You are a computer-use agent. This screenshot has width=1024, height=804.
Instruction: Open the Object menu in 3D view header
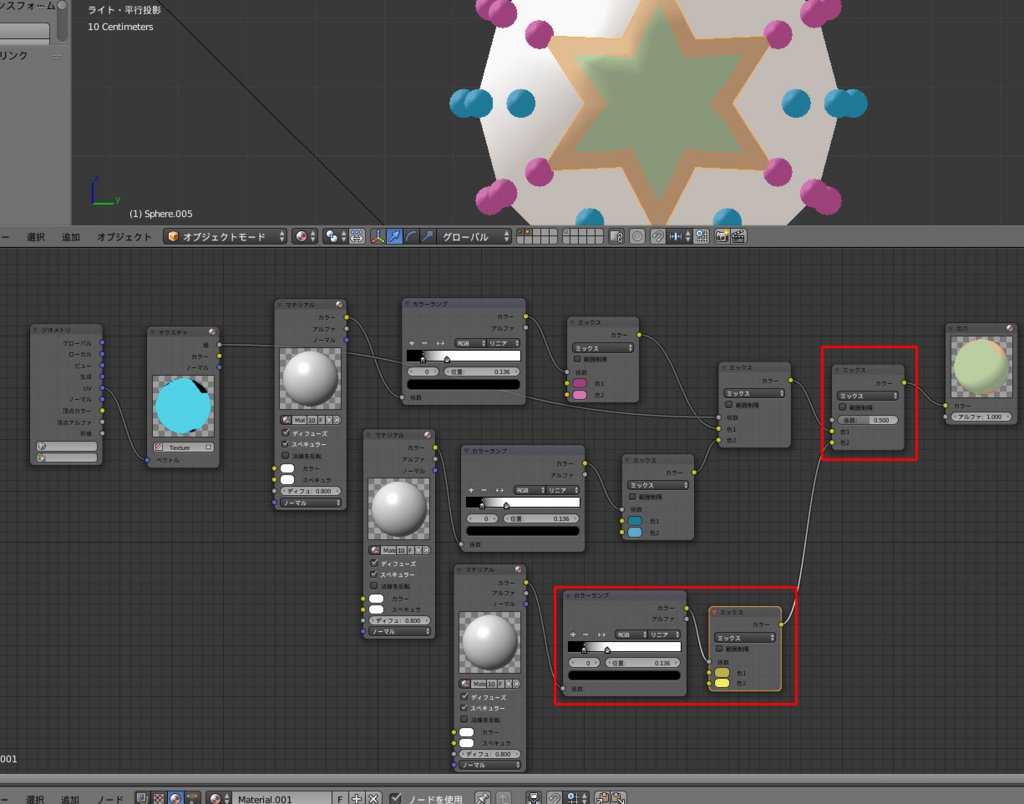pos(124,236)
